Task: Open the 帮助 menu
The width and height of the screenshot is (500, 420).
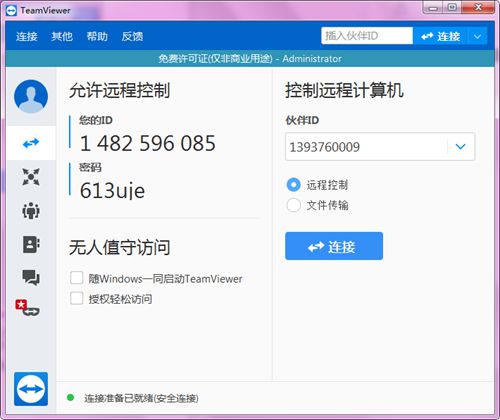Action: coord(97,36)
